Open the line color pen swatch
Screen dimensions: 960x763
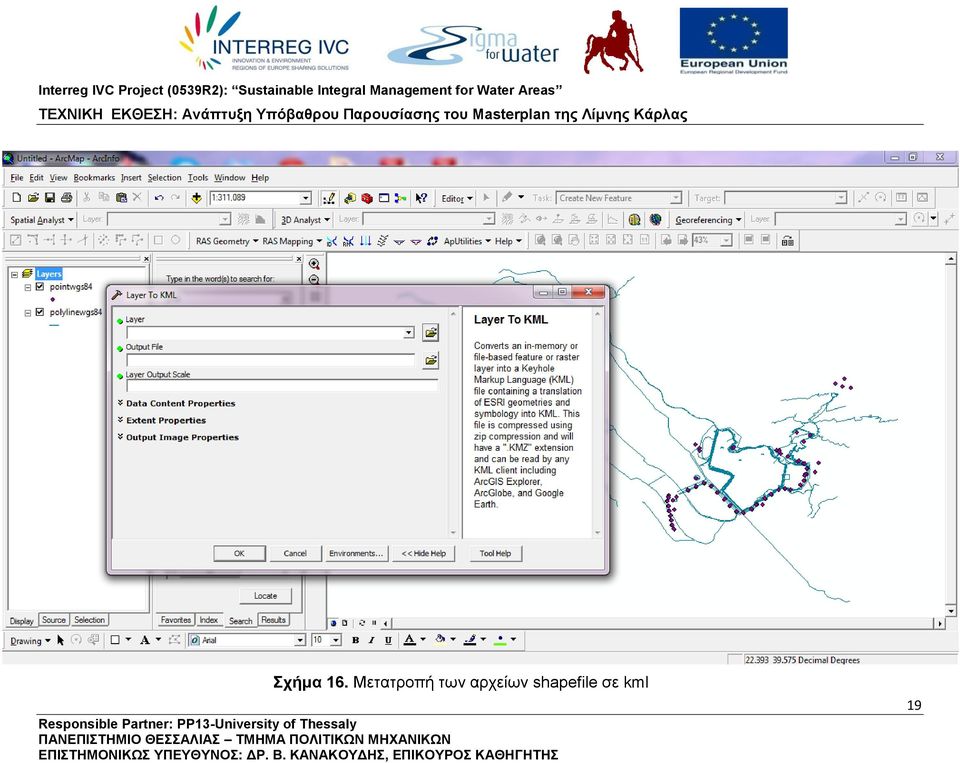pos(470,640)
